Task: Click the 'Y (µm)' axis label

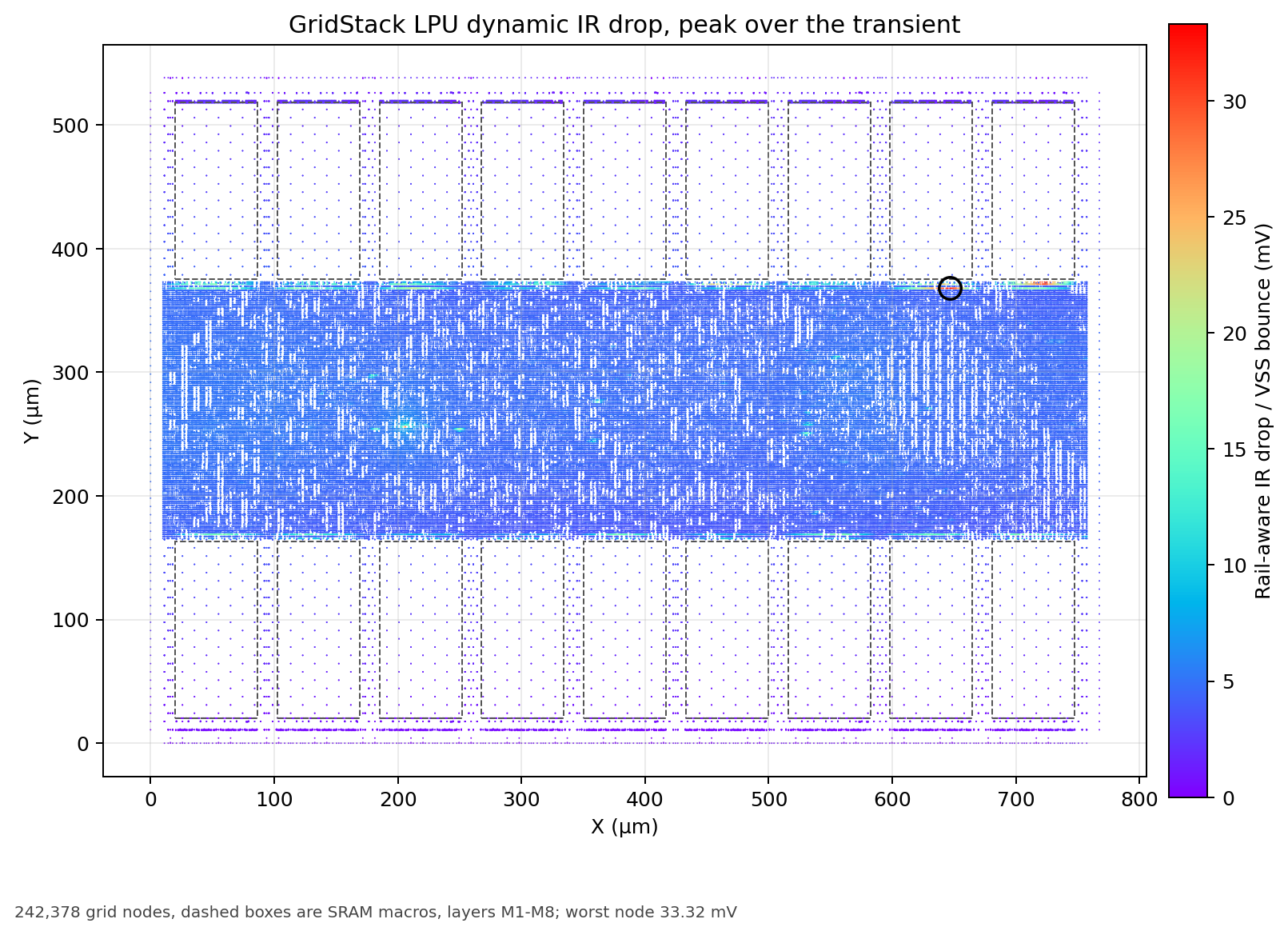Action: tap(31, 410)
